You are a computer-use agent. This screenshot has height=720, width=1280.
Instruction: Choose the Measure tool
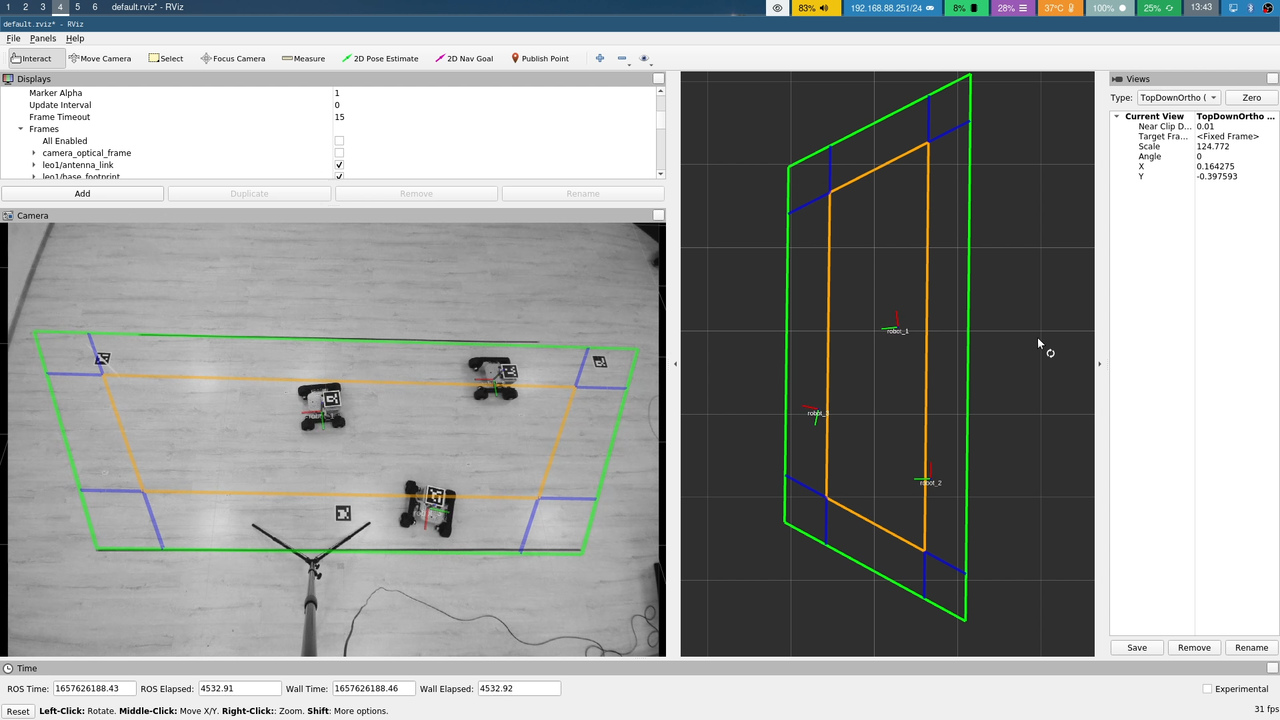click(304, 58)
